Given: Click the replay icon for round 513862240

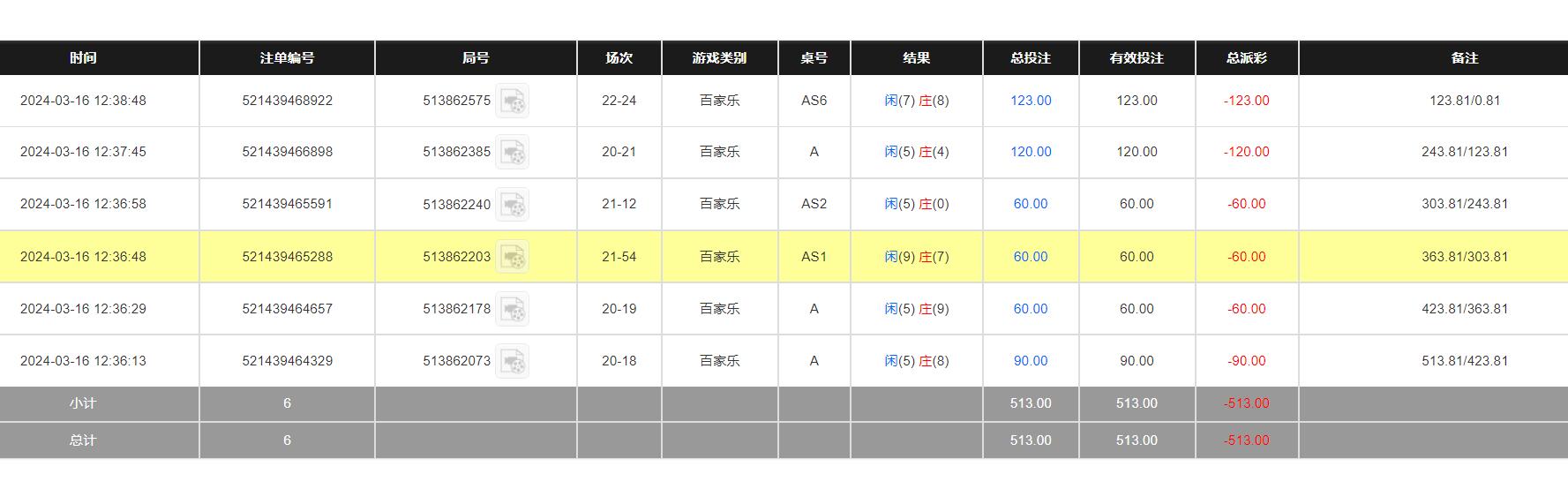Looking at the screenshot, I should pos(512,204).
